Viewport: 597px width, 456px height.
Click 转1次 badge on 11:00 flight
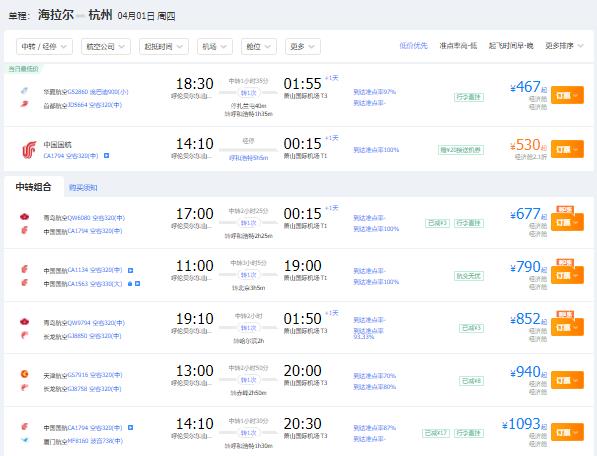(x=248, y=275)
